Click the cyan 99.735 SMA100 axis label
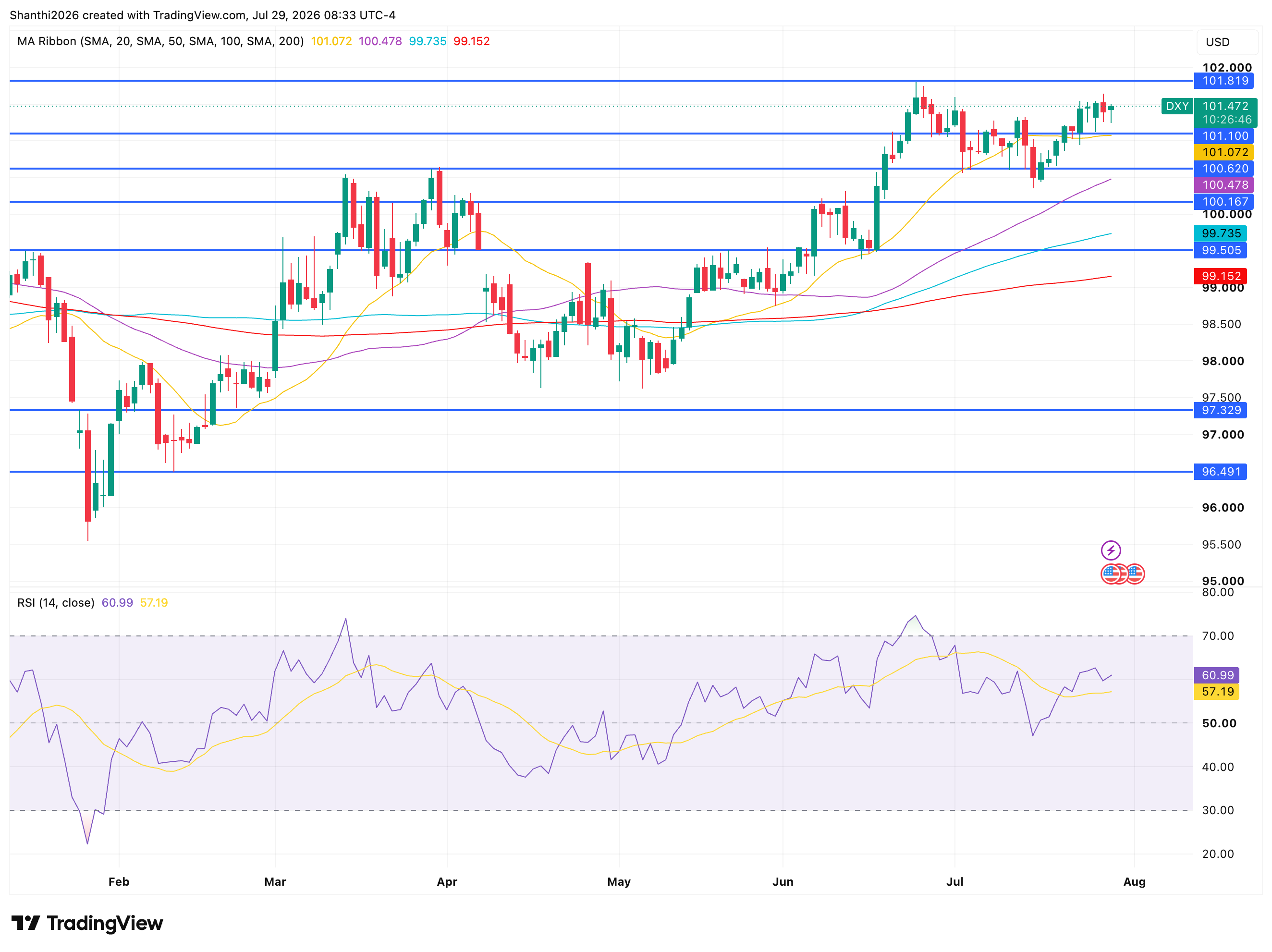This screenshot has height=952, width=1272. coord(1220,233)
